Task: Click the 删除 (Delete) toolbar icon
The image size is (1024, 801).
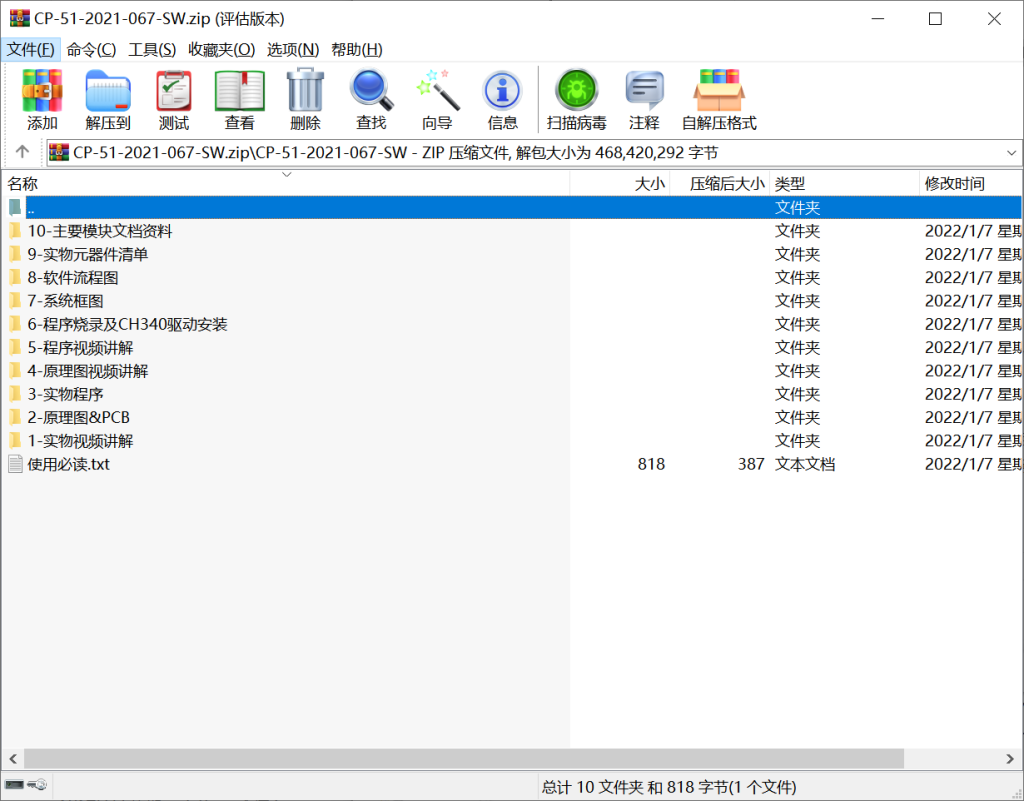Action: 304,99
